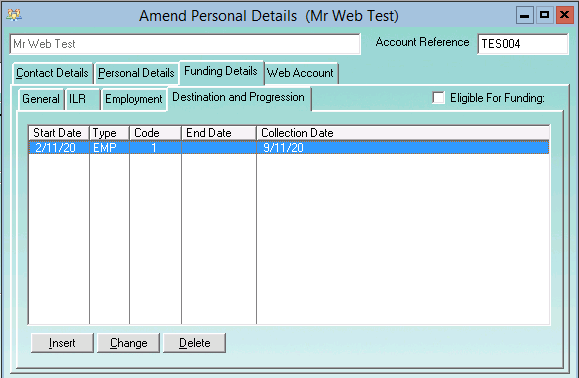Viewport: 579px width, 378px height.
Task: Click the application icon in title bar
Action: click(14, 15)
